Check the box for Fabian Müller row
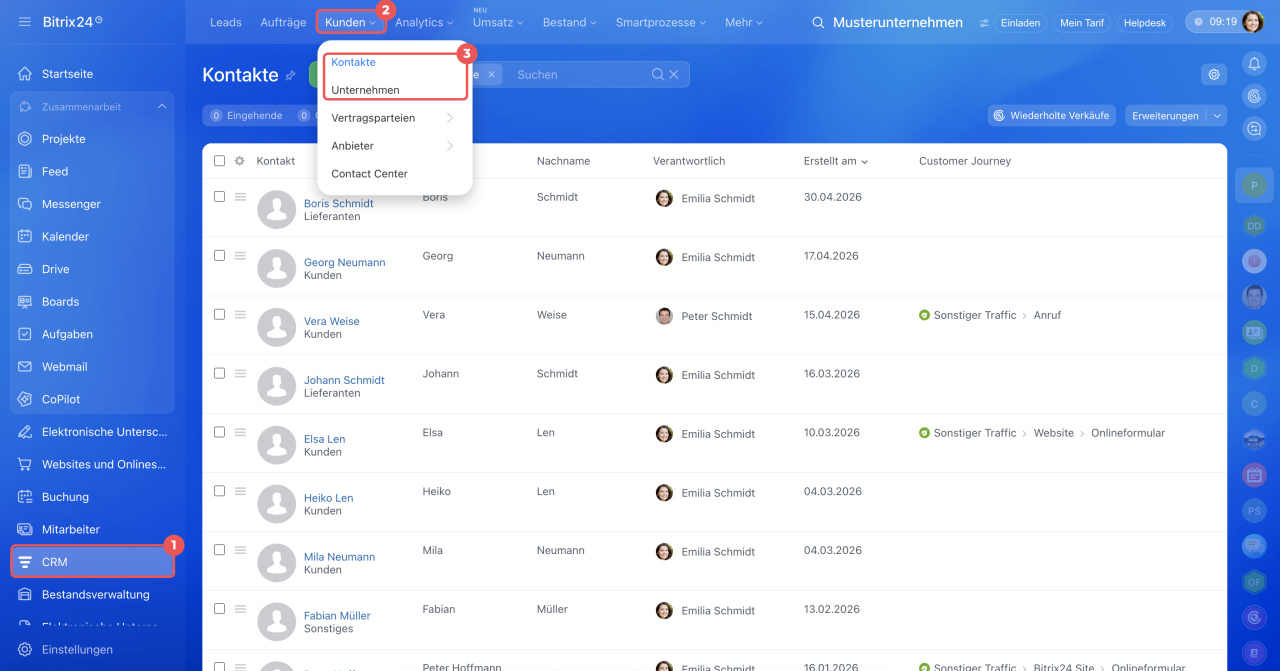Screen dimensions: 1280x671 [x=220, y=610]
